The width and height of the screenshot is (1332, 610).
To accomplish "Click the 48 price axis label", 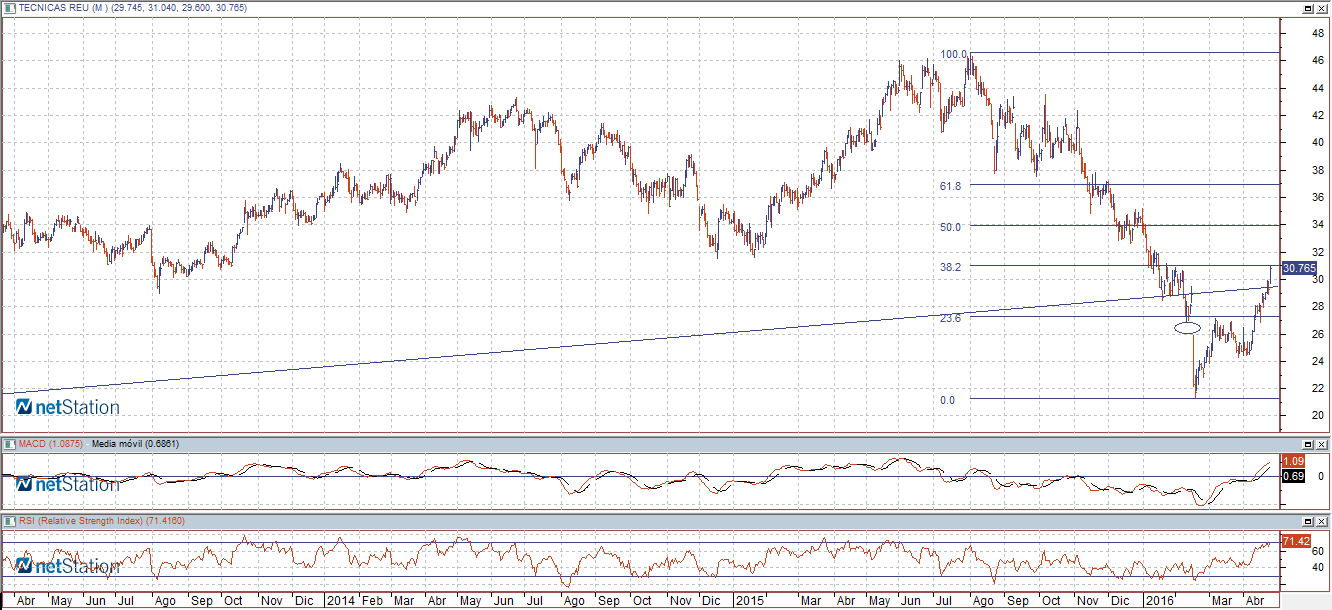I will click(1318, 33).
